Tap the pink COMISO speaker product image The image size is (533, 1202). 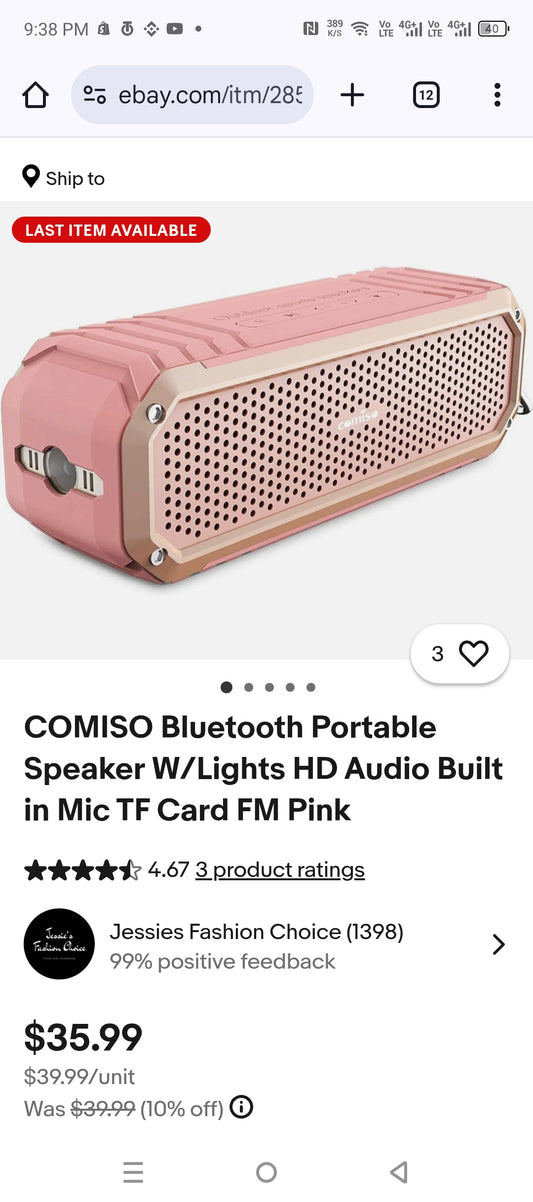click(266, 430)
